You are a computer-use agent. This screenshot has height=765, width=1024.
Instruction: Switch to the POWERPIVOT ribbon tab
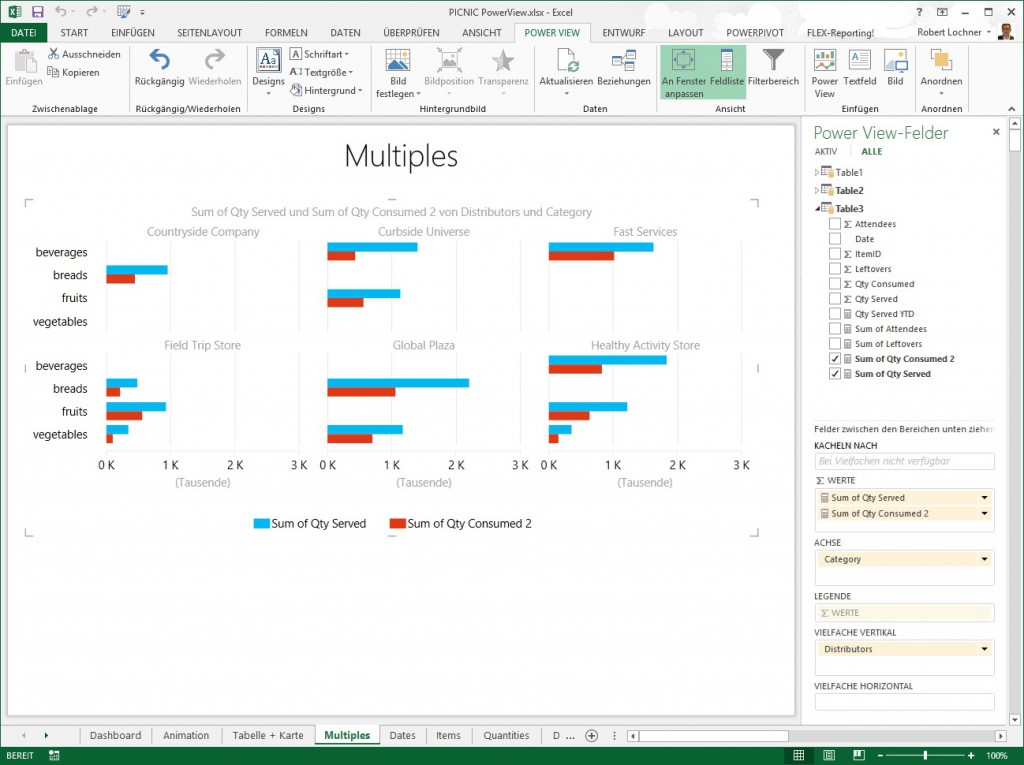point(757,33)
